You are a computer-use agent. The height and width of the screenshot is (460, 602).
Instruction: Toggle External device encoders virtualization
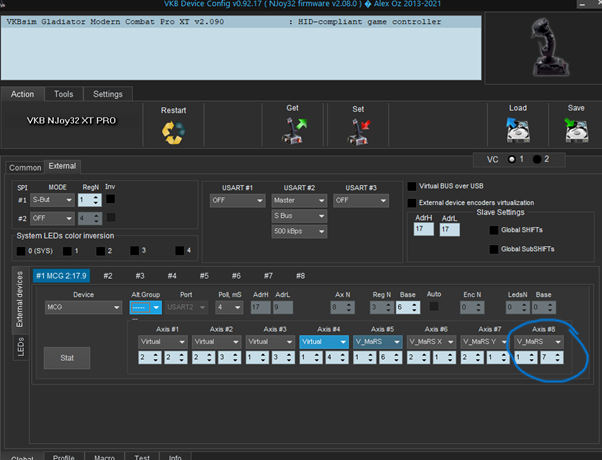412,203
